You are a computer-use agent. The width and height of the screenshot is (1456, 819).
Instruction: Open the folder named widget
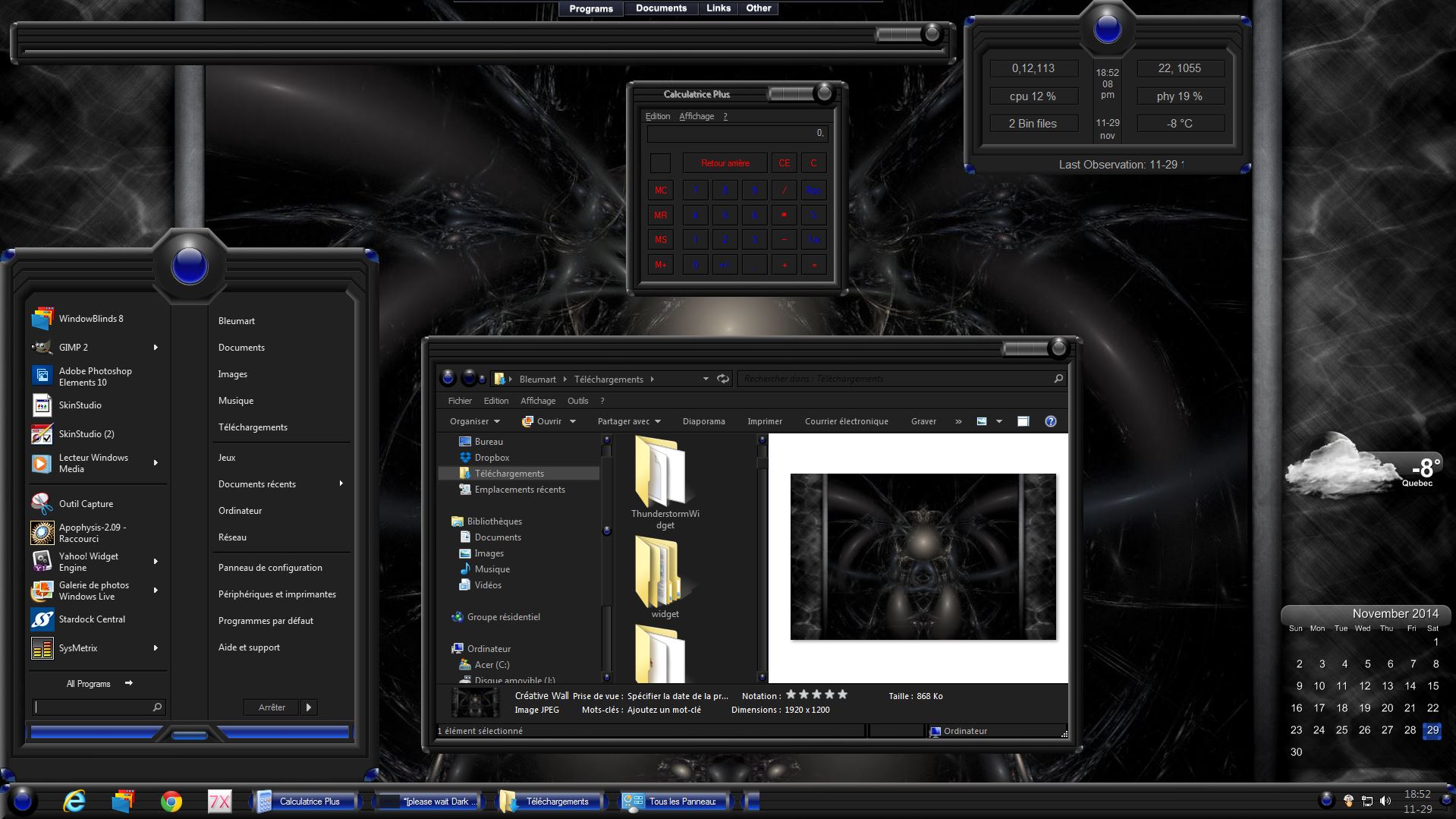pos(665,577)
